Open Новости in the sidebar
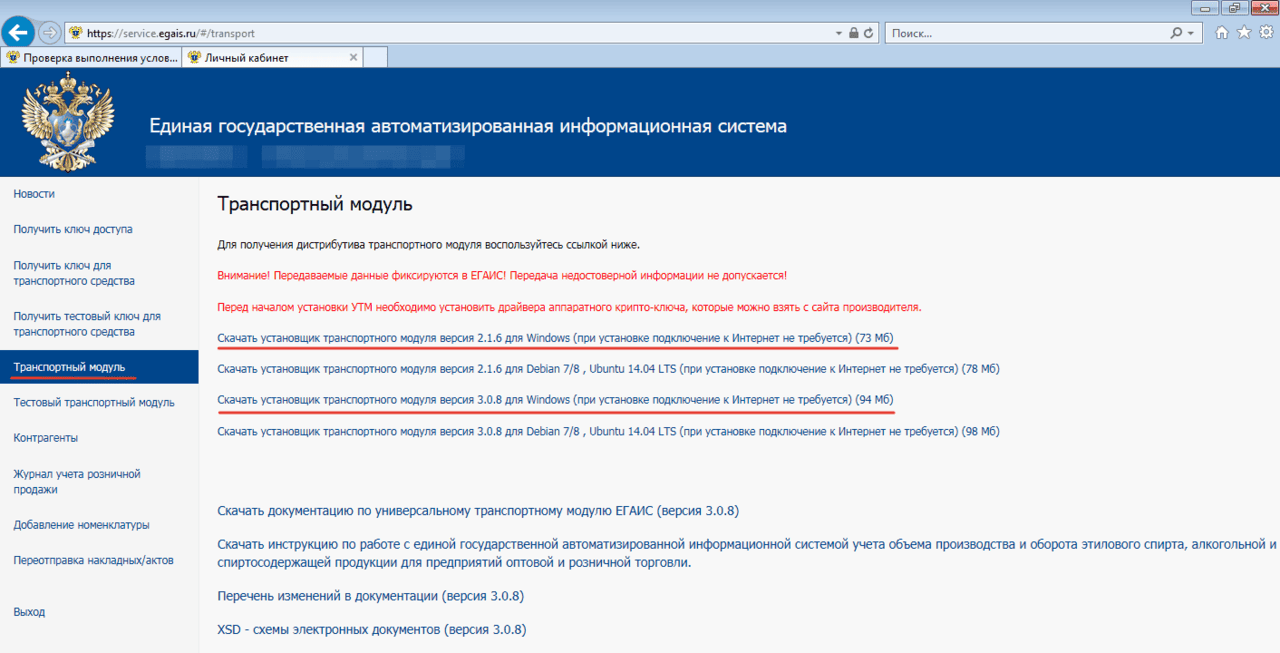 pos(34,194)
